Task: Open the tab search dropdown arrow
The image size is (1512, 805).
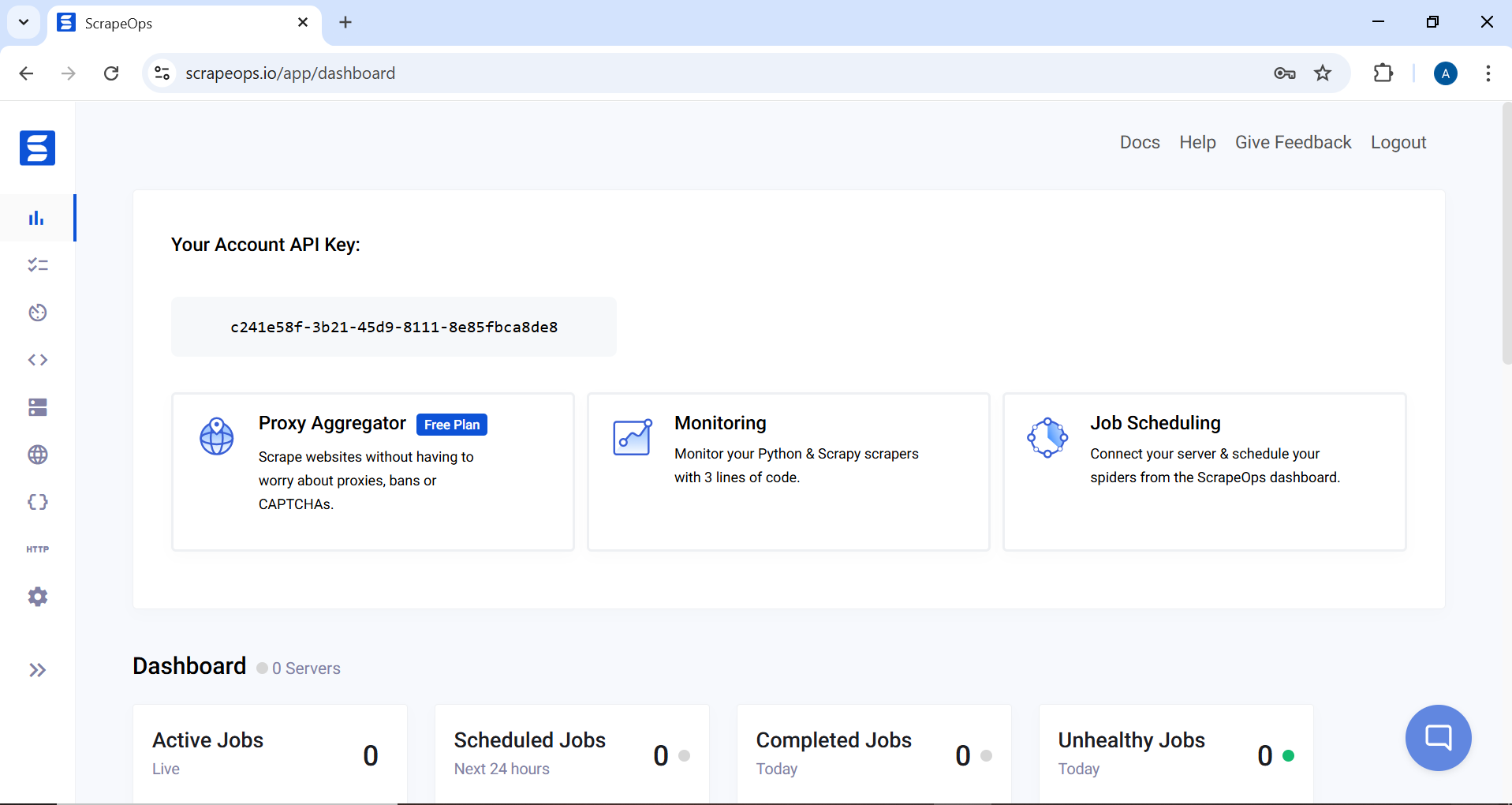Action: [x=24, y=22]
